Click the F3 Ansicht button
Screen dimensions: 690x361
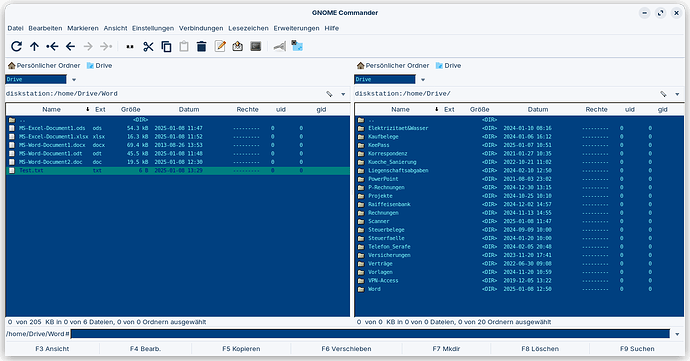pyautogui.click(x=52, y=349)
